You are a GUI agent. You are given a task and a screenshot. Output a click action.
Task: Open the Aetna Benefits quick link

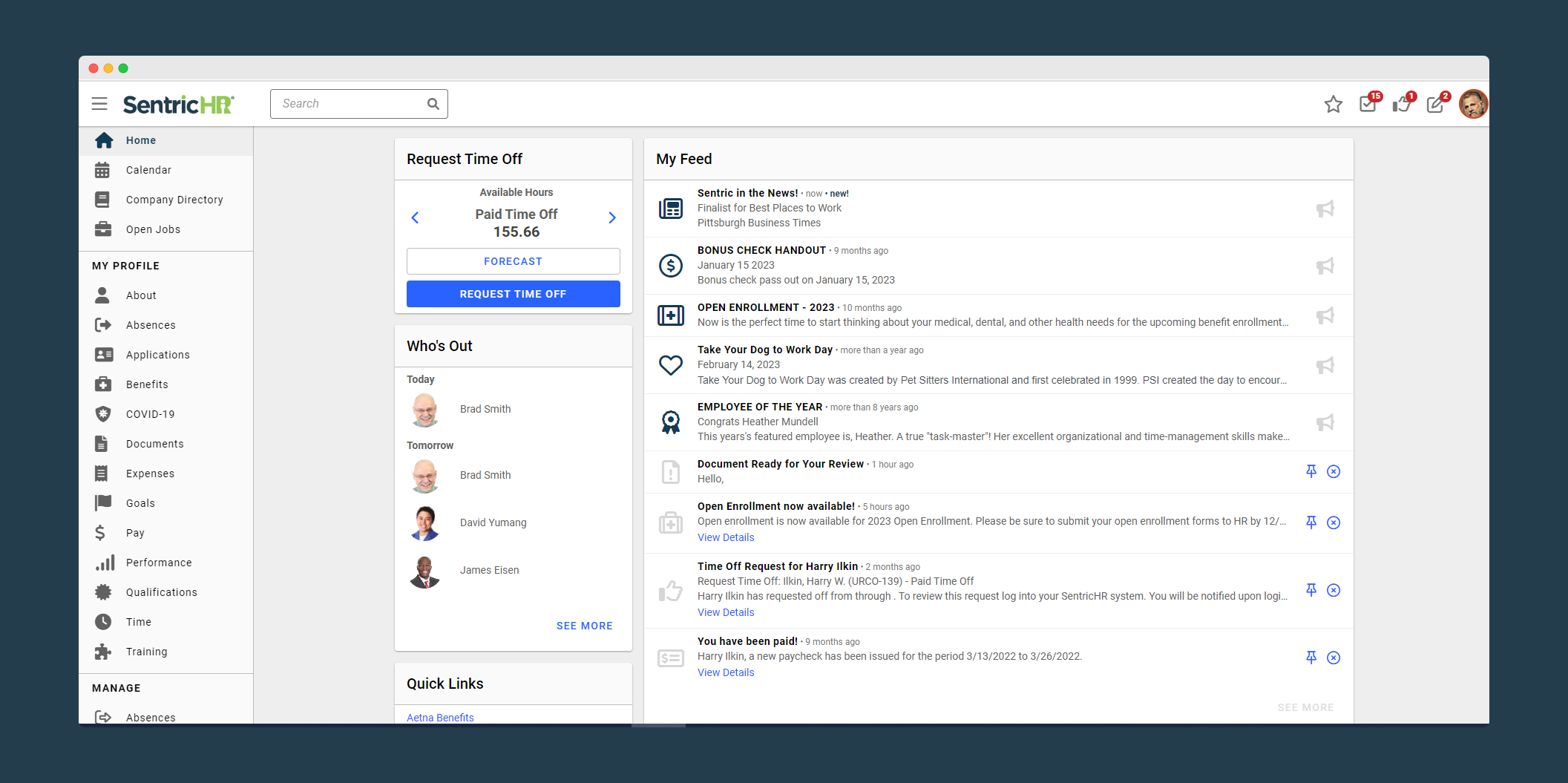click(x=440, y=717)
